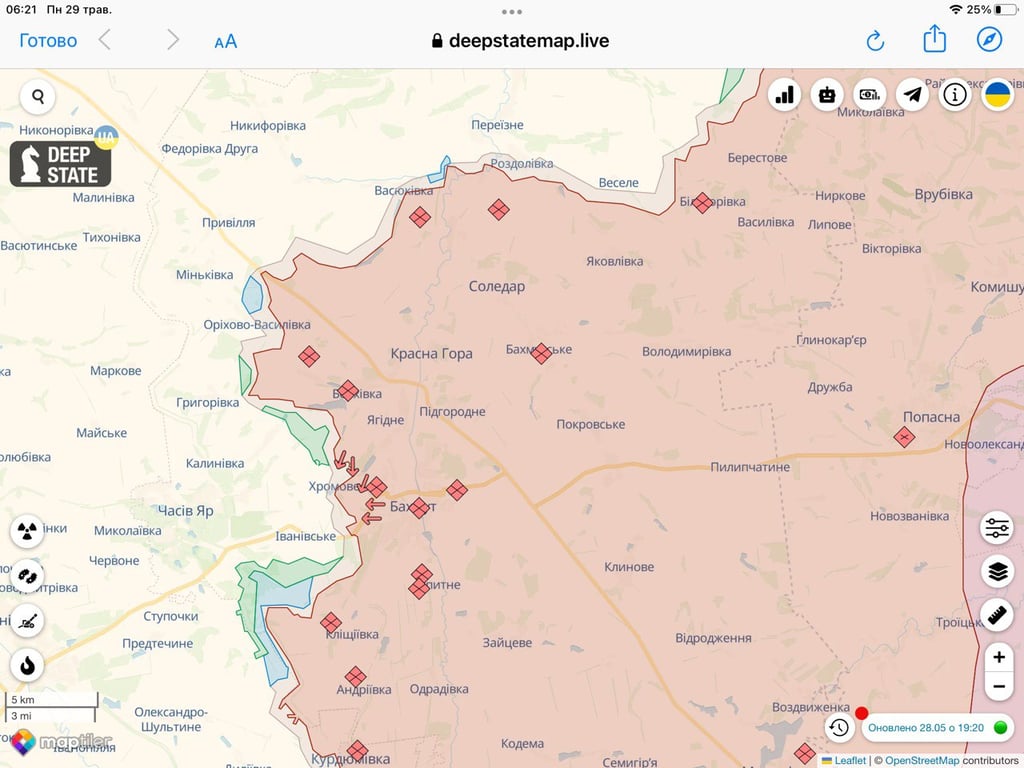Image resolution: width=1024 pixels, height=768 pixels.
Task: Open in Safari compass icon
Action: click(989, 40)
